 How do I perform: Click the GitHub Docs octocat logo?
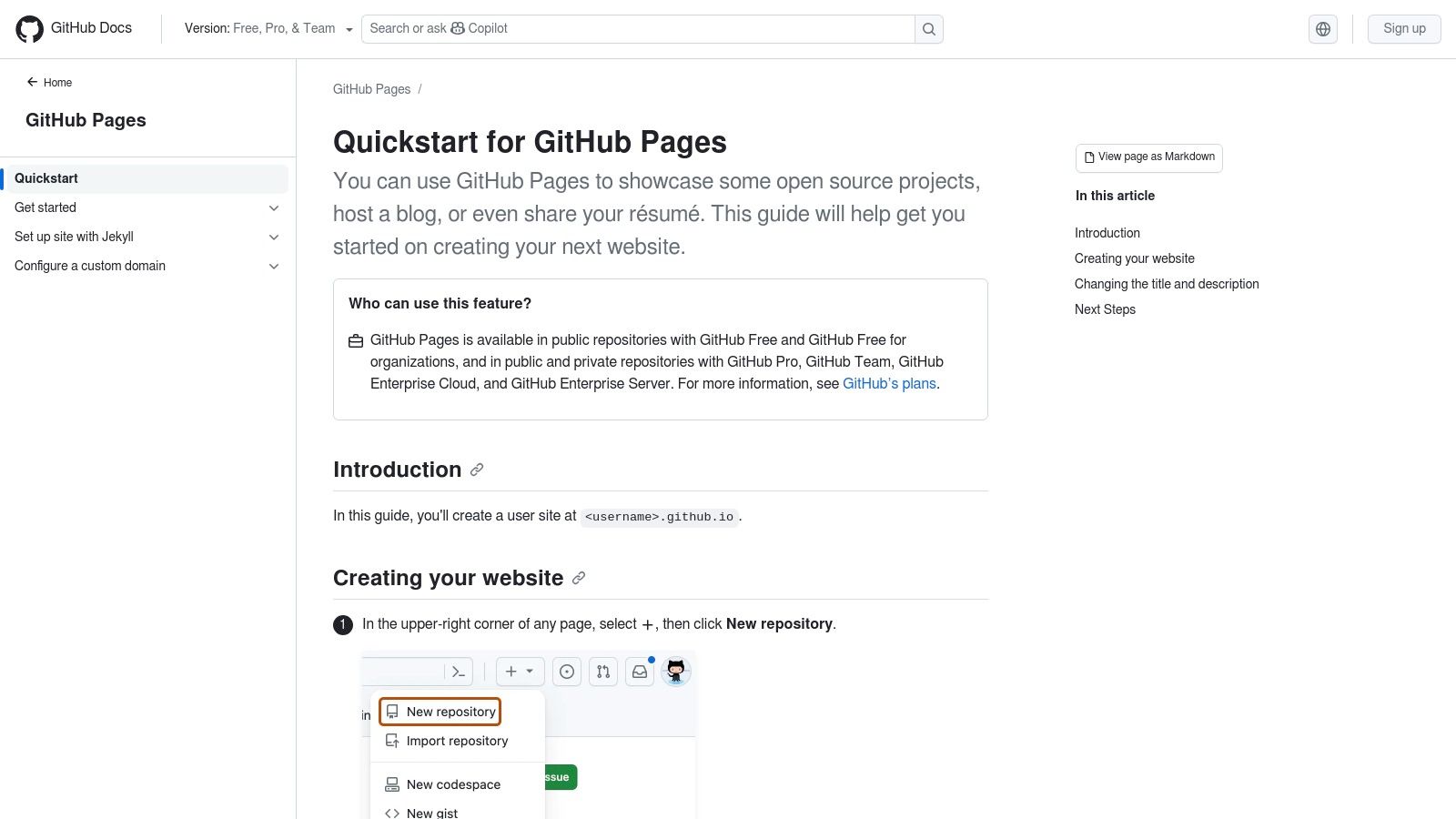click(x=30, y=28)
